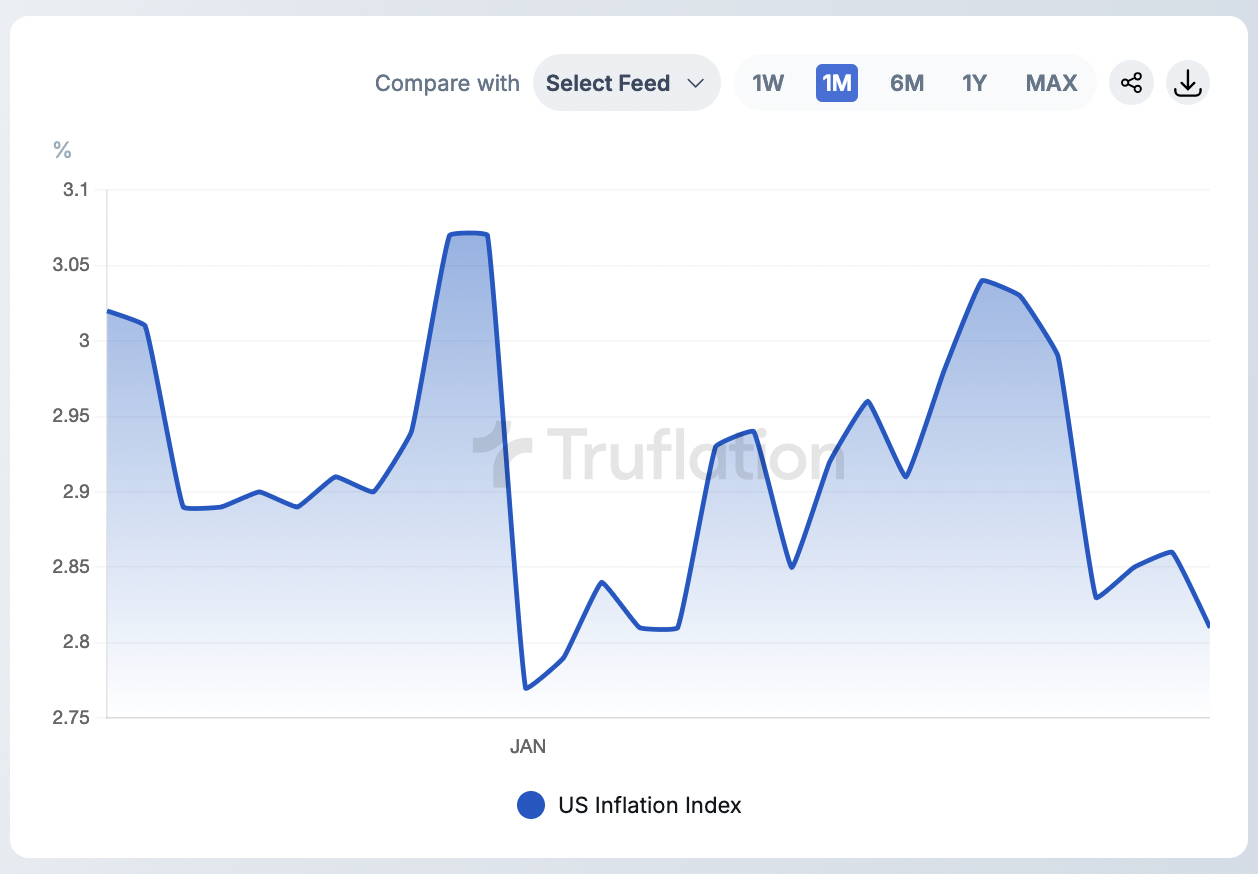Click the second peak near 3.04
The width and height of the screenshot is (1258, 874).
click(984, 280)
